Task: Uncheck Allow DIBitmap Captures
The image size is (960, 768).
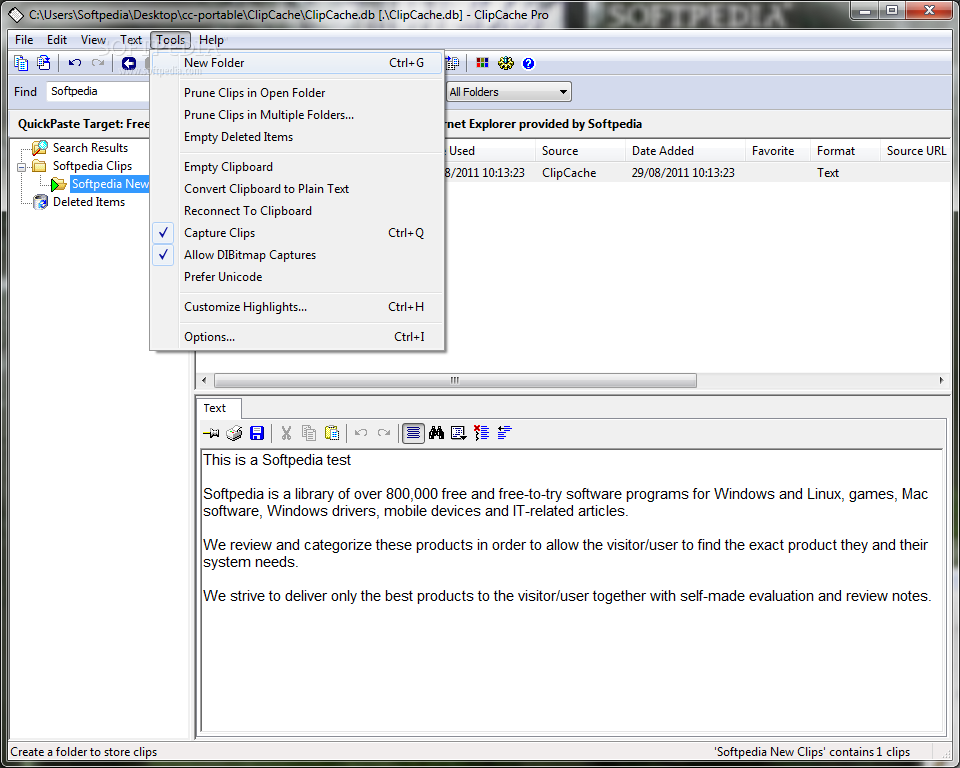Action: (297, 255)
